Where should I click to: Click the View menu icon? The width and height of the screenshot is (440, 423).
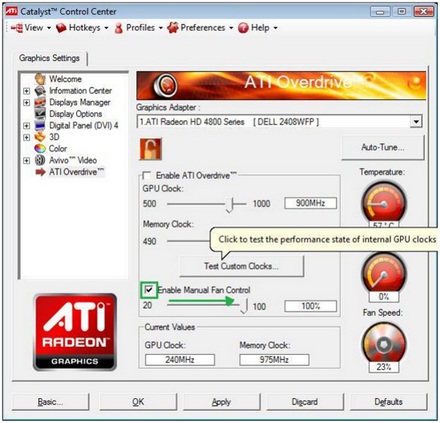point(17,28)
